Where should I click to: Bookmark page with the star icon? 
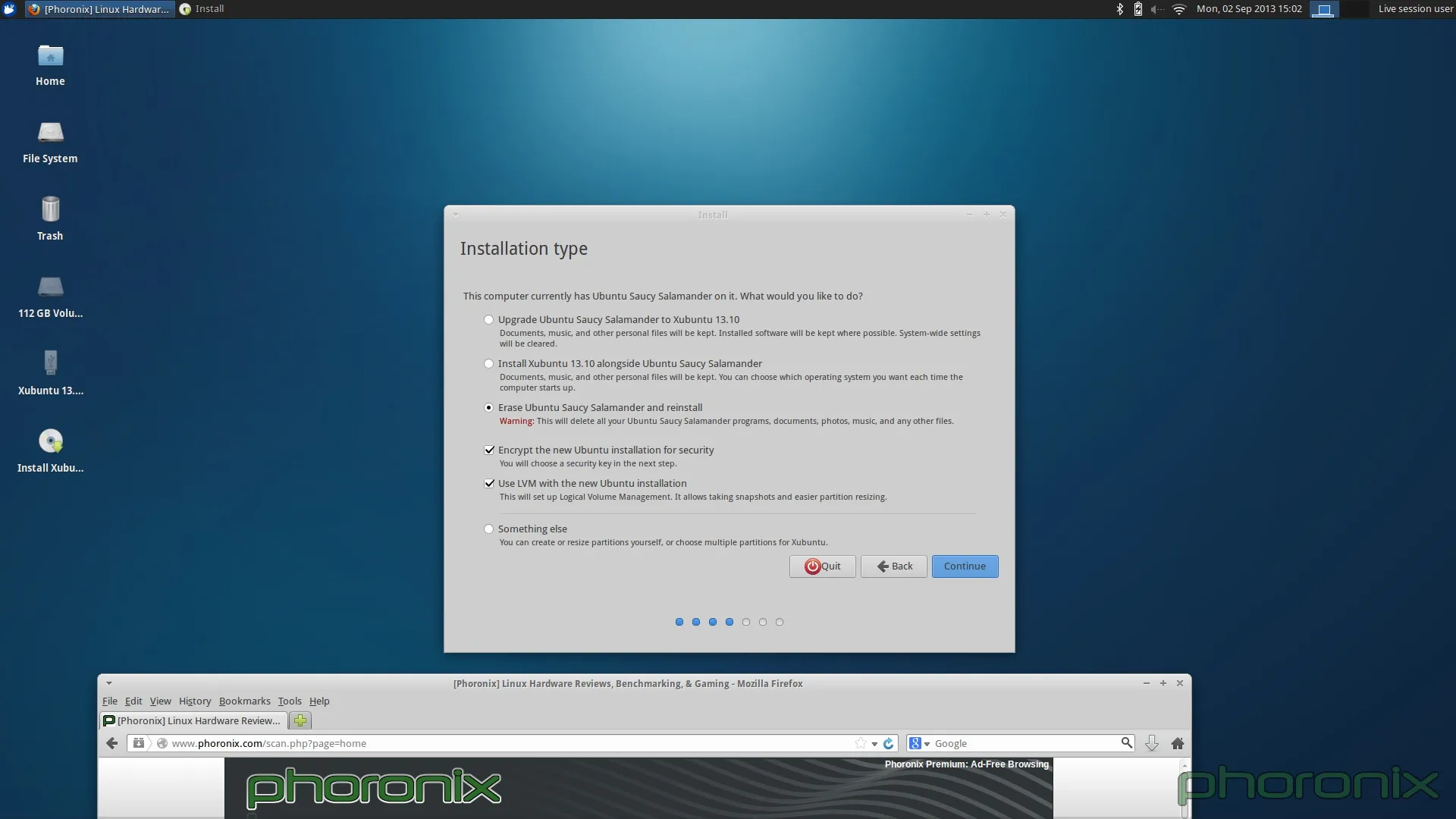(x=860, y=744)
